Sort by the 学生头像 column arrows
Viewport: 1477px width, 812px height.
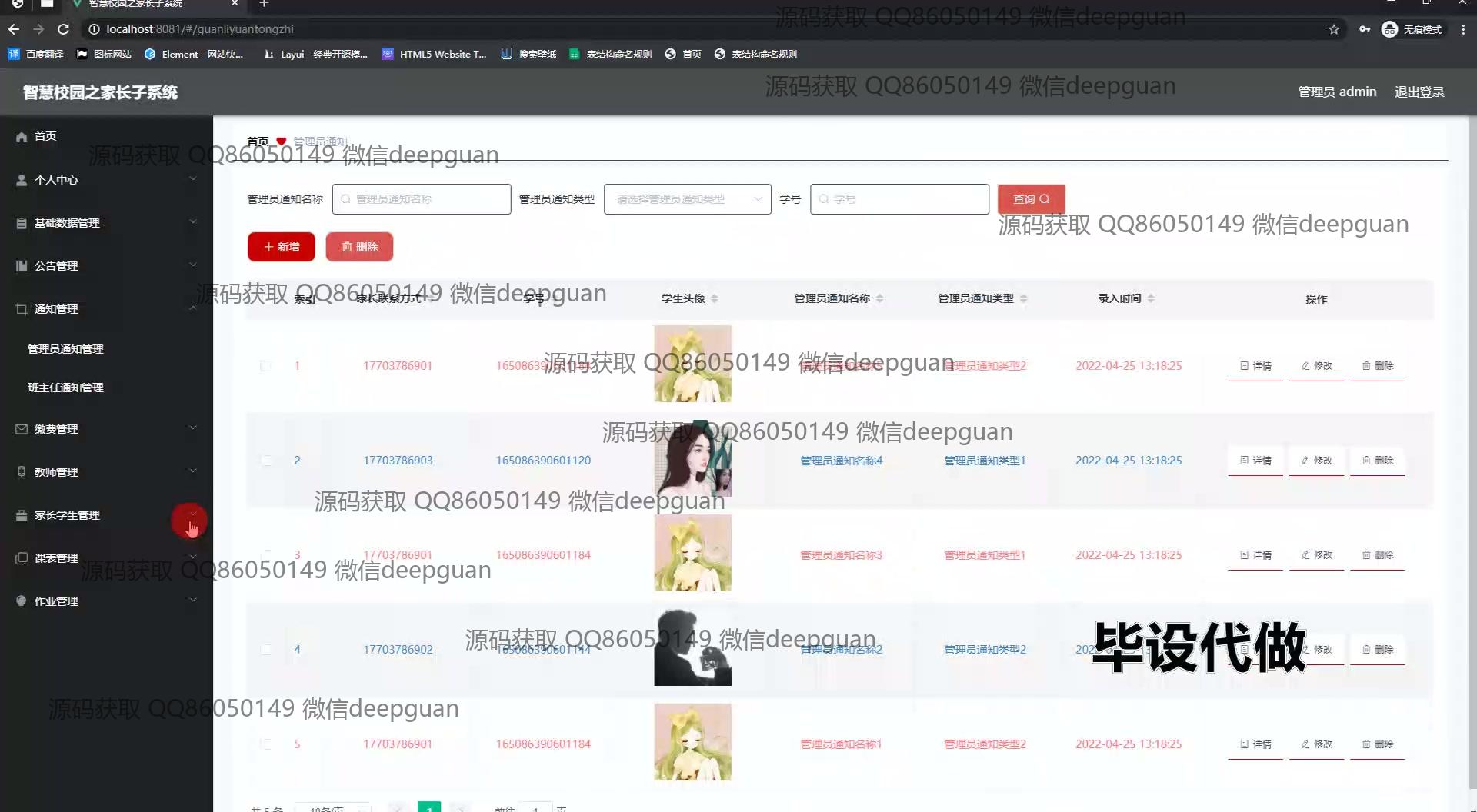(x=714, y=298)
